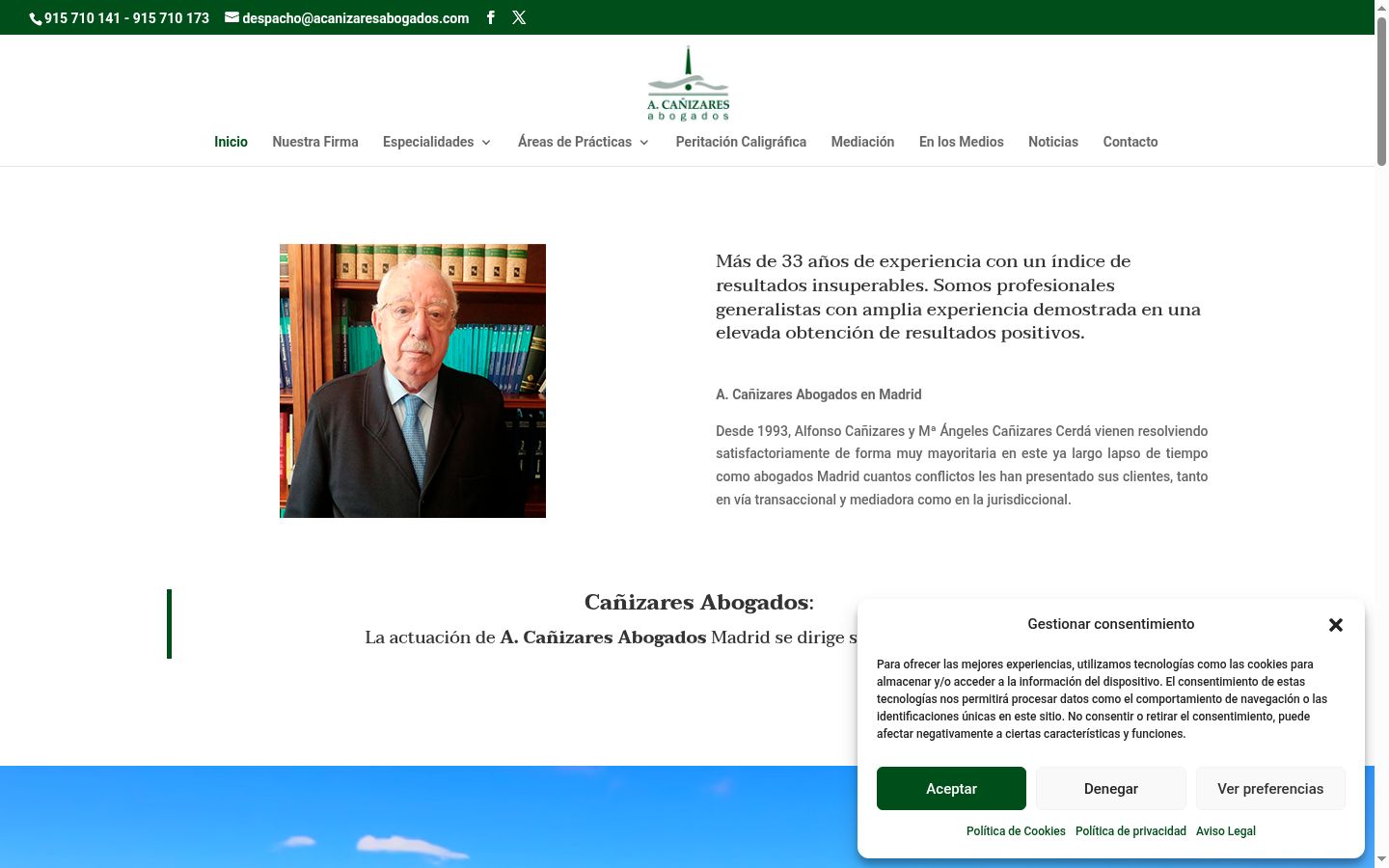Click the despacho@acanizaresabogados.com email address
1389x868 pixels.
click(355, 18)
